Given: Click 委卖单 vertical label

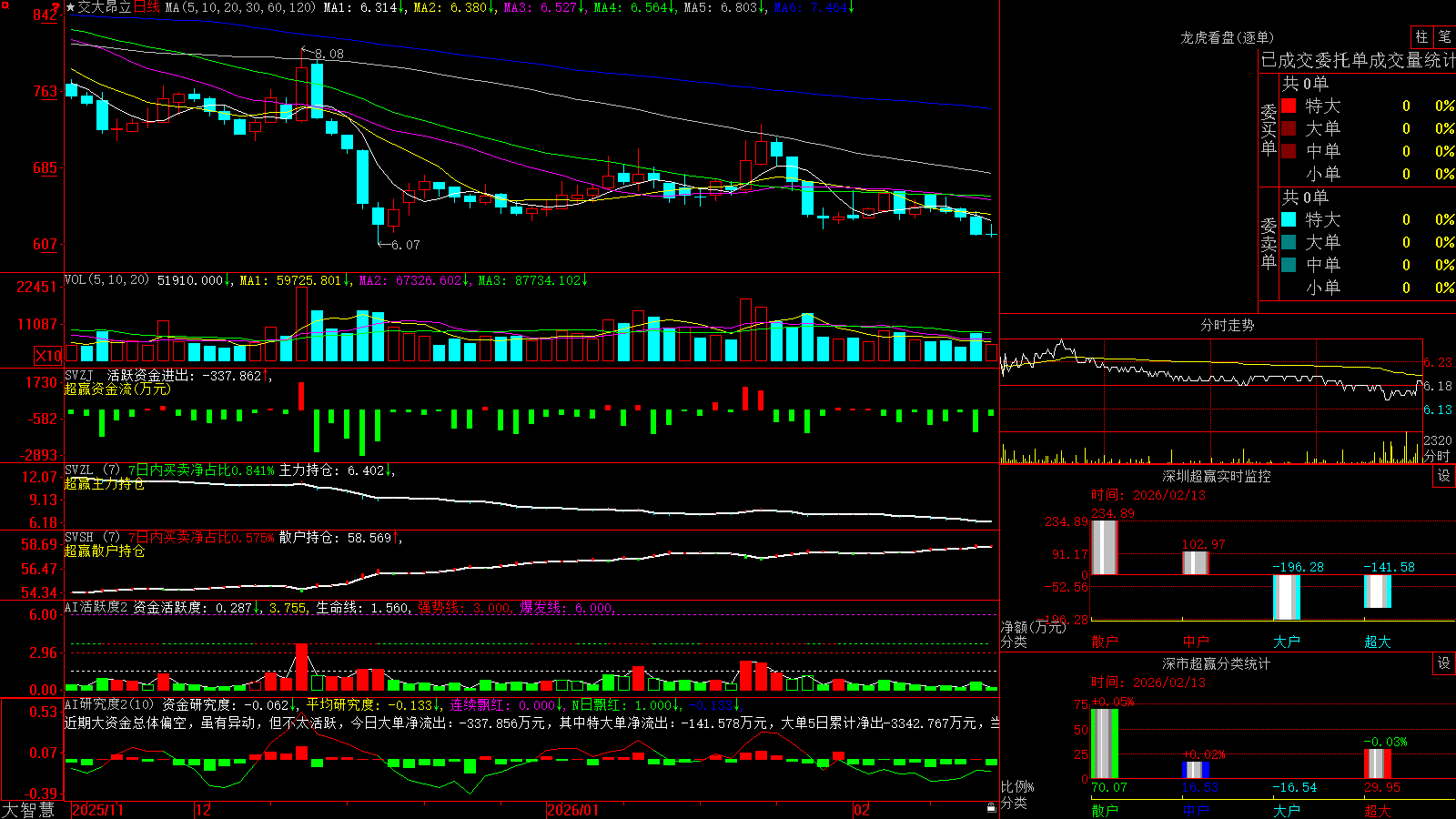Looking at the screenshot, I should 1269,243.
